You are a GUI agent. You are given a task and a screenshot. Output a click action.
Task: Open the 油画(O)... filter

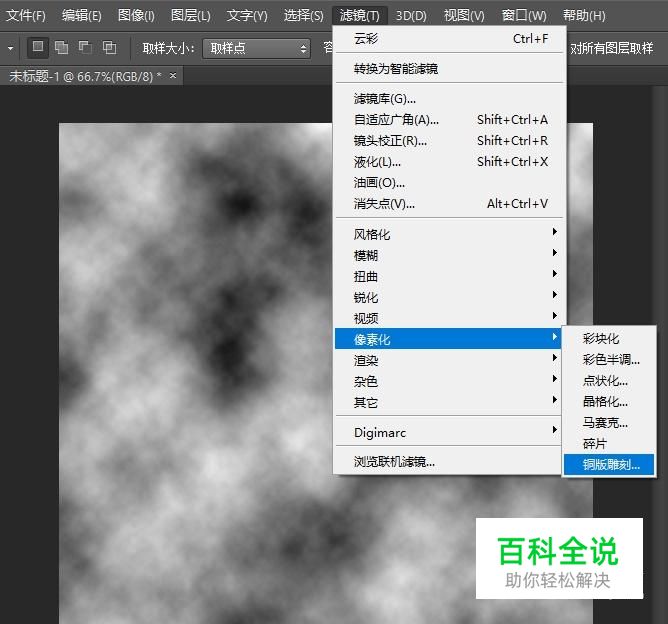449,183
